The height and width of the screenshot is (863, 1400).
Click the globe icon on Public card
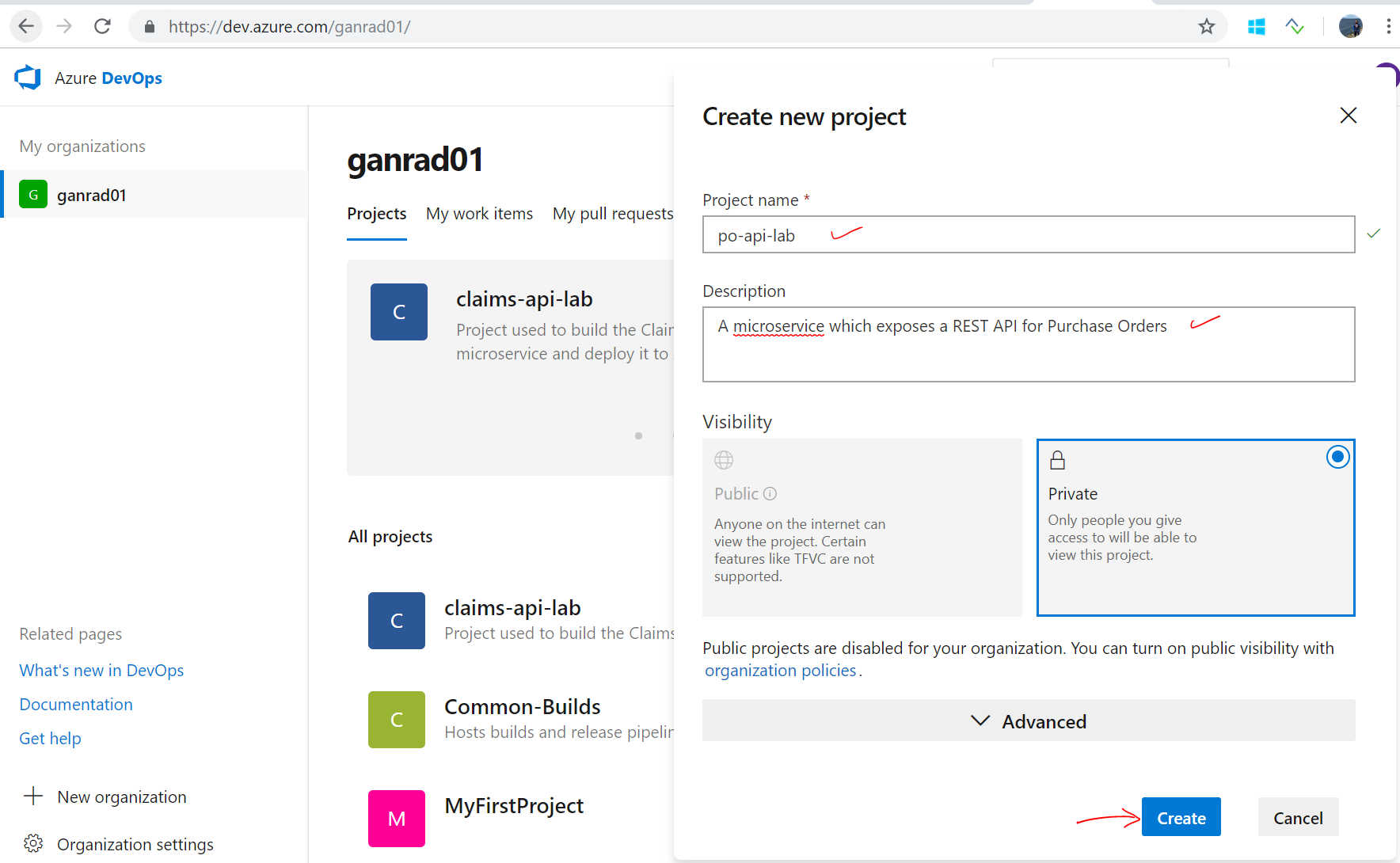coord(724,460)
